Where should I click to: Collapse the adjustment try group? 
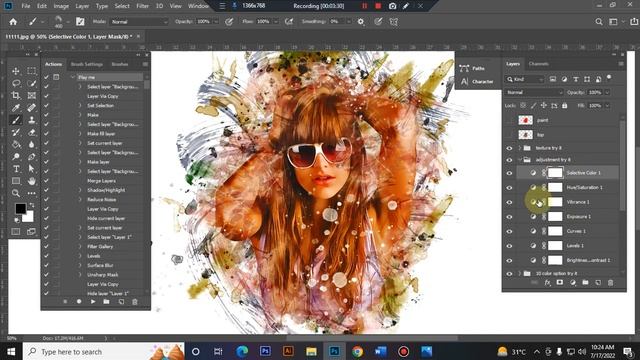pos(520,160)
